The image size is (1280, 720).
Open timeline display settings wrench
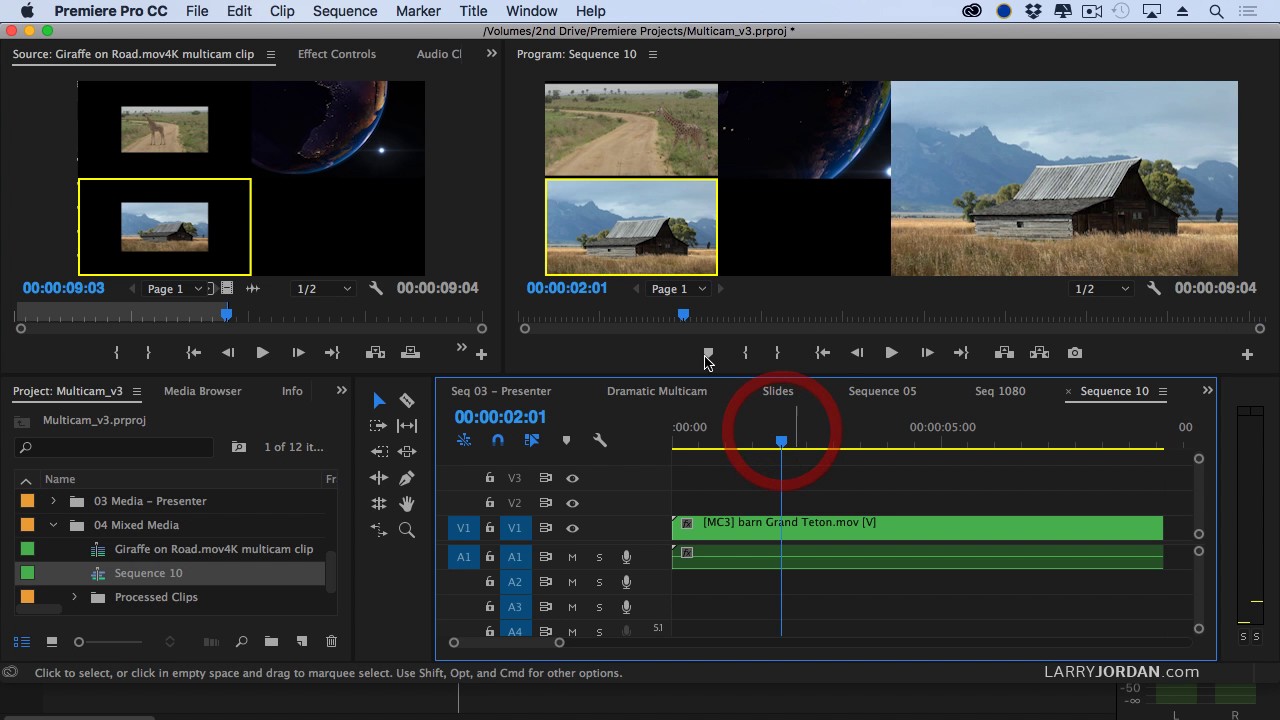[600, 440]
